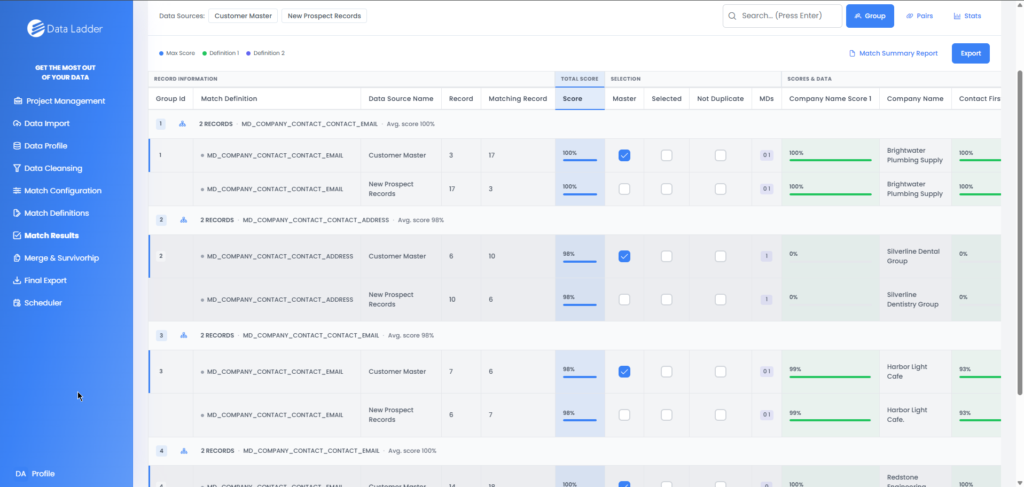
Task: Click the group hierarchy icon for group 2
Action: (183, 220)
